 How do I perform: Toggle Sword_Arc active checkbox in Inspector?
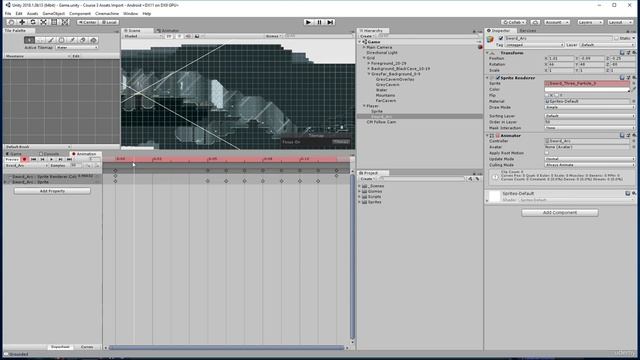501,38
